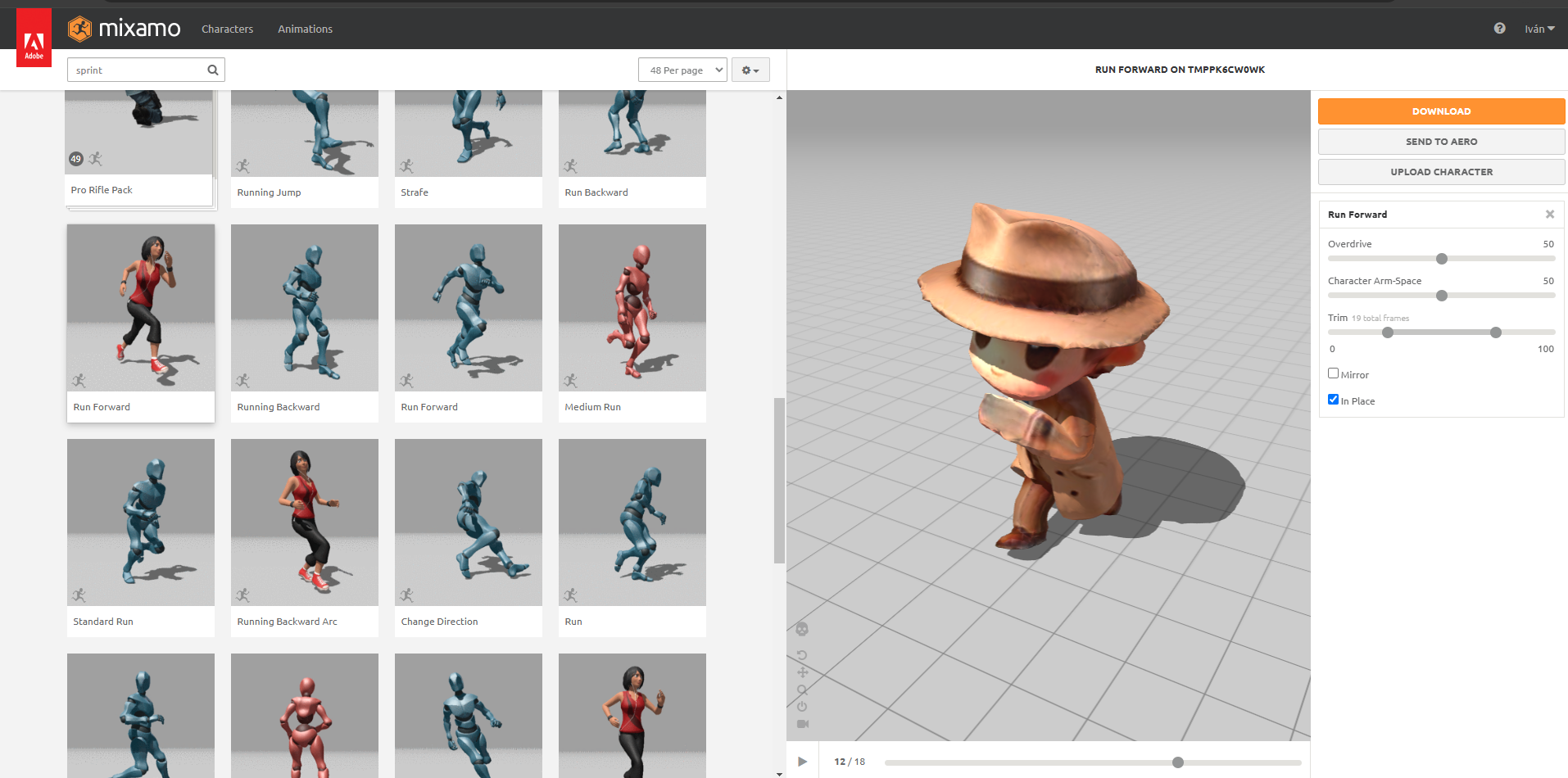The width and height of the screenshot is (1568, 778).
Task: Click the Trim end slider handle
Action: 1496,332
